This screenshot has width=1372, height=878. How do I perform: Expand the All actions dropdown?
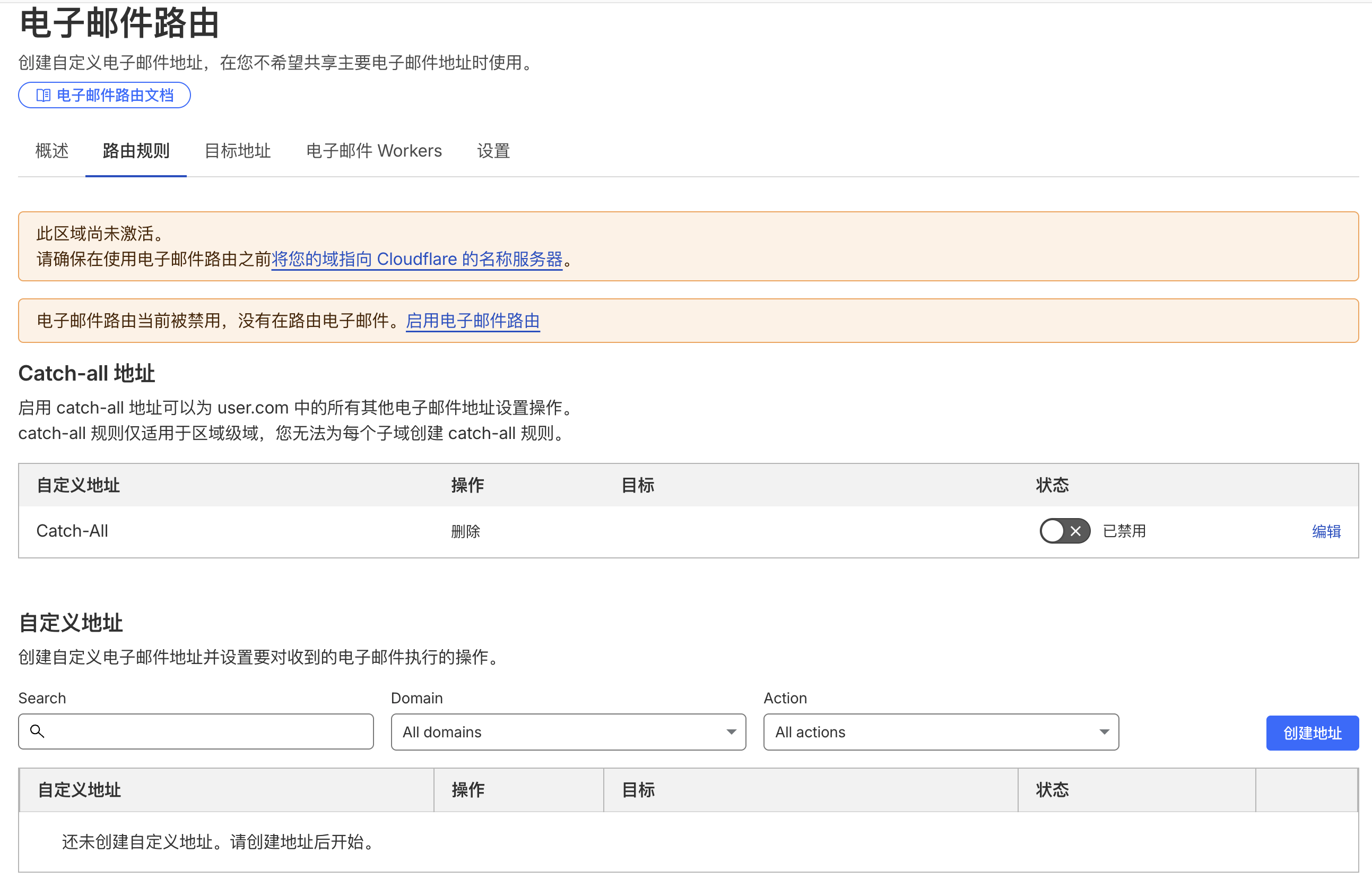[940, 732]
